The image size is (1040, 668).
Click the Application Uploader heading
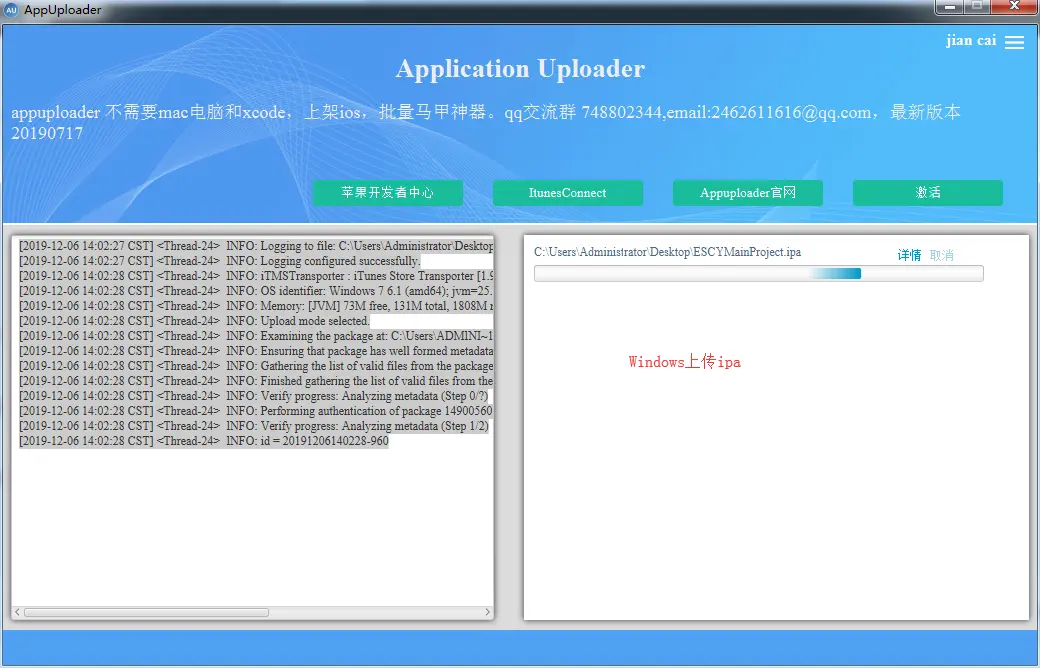(x=520, y=69)
